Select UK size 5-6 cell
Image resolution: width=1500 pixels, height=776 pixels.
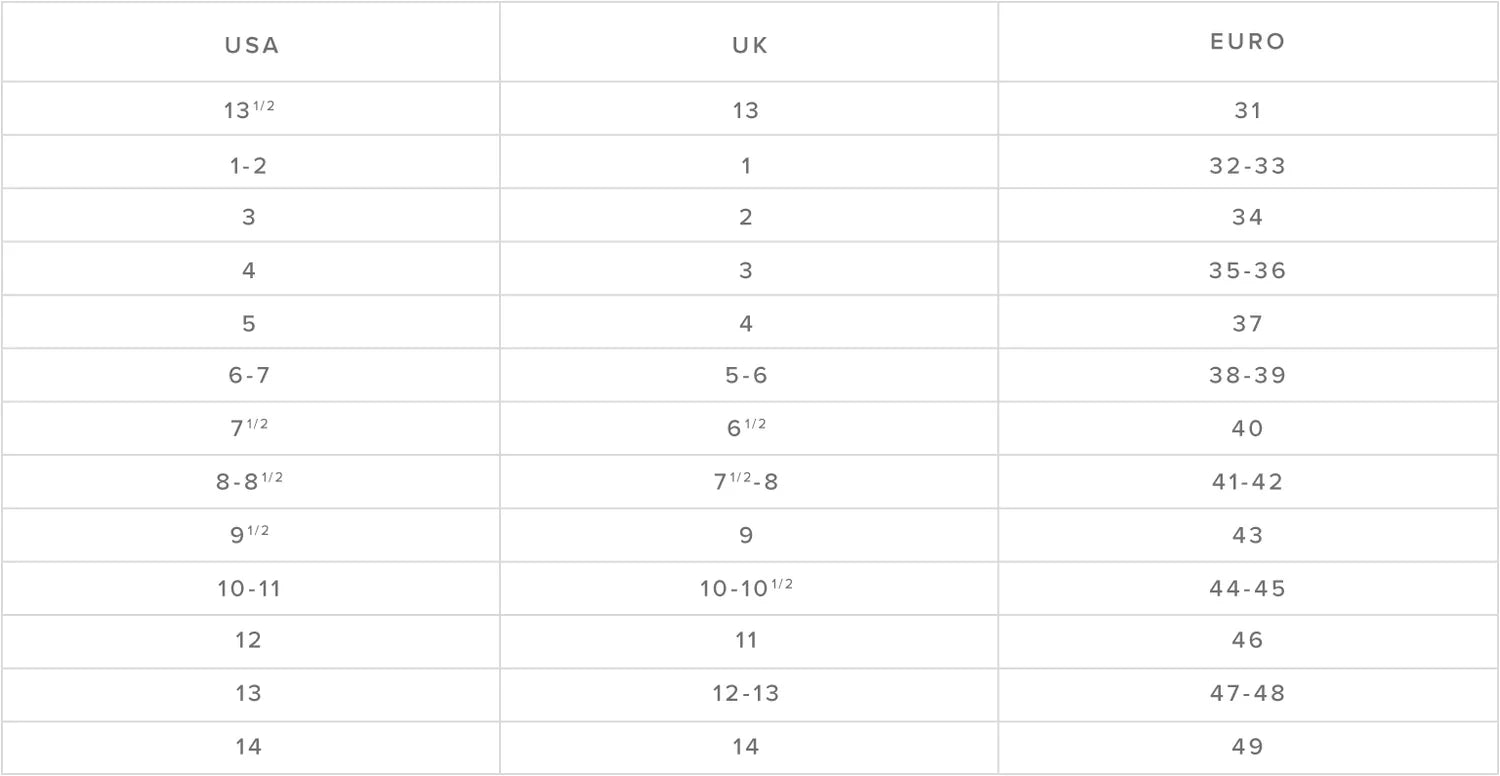[x=747, y=376]
